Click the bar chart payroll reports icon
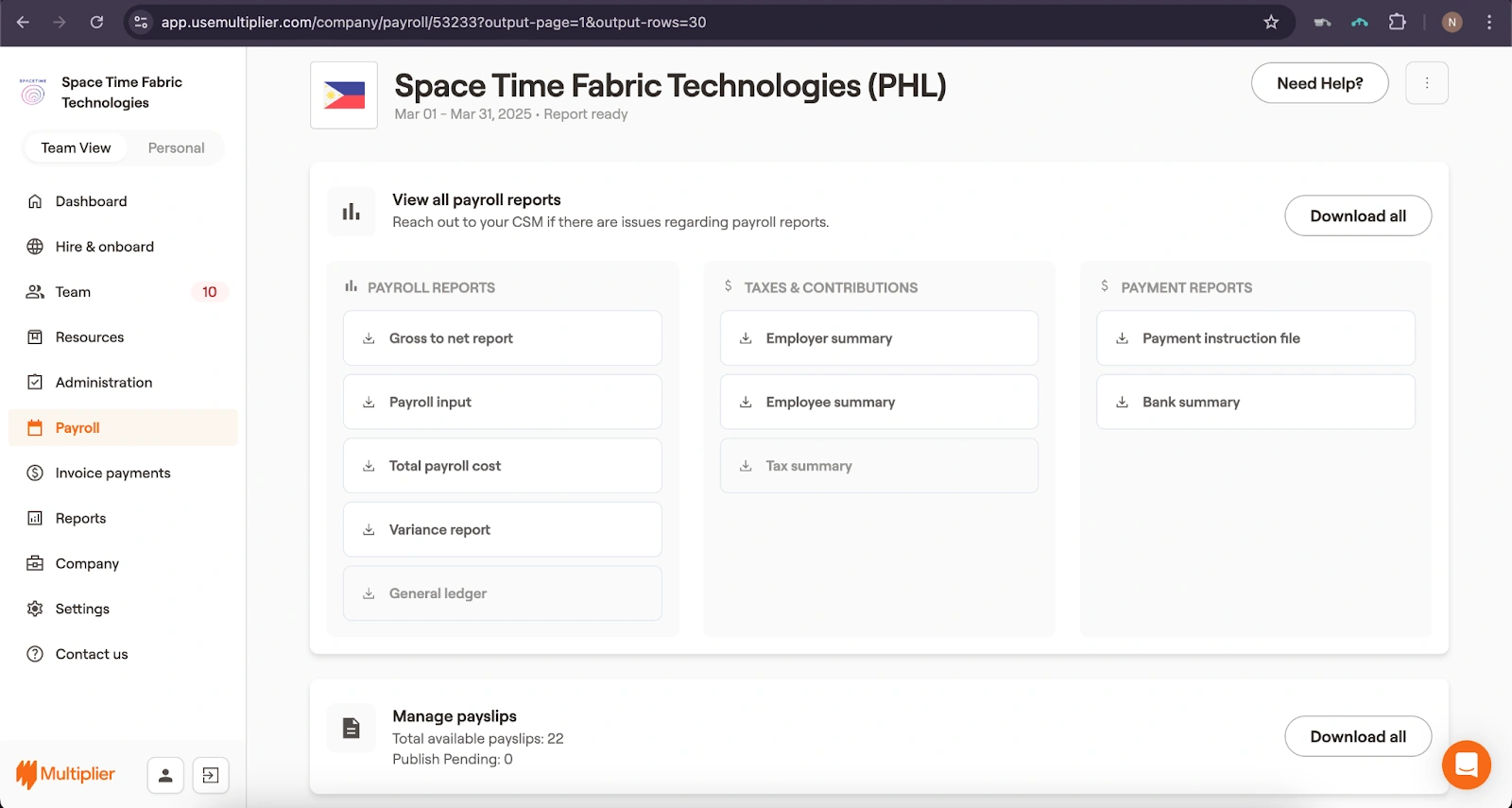The height and width of the screenshot is (808, 1512). (x=352, y=212)
